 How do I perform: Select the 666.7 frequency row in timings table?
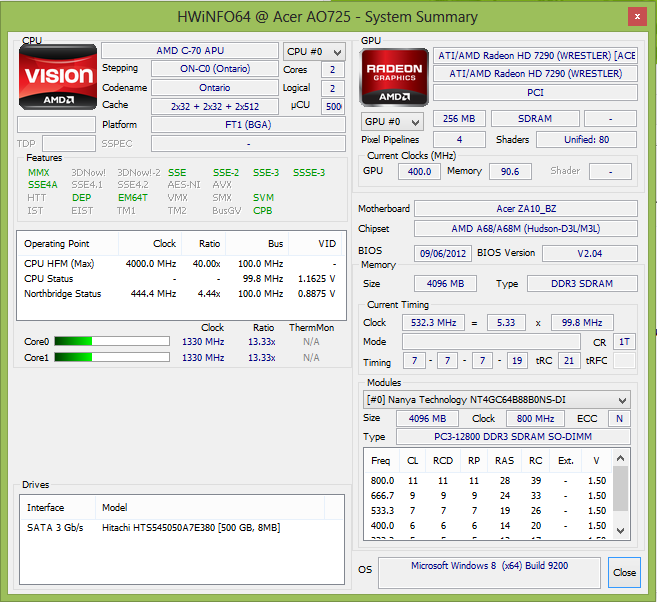coord(488,496)
